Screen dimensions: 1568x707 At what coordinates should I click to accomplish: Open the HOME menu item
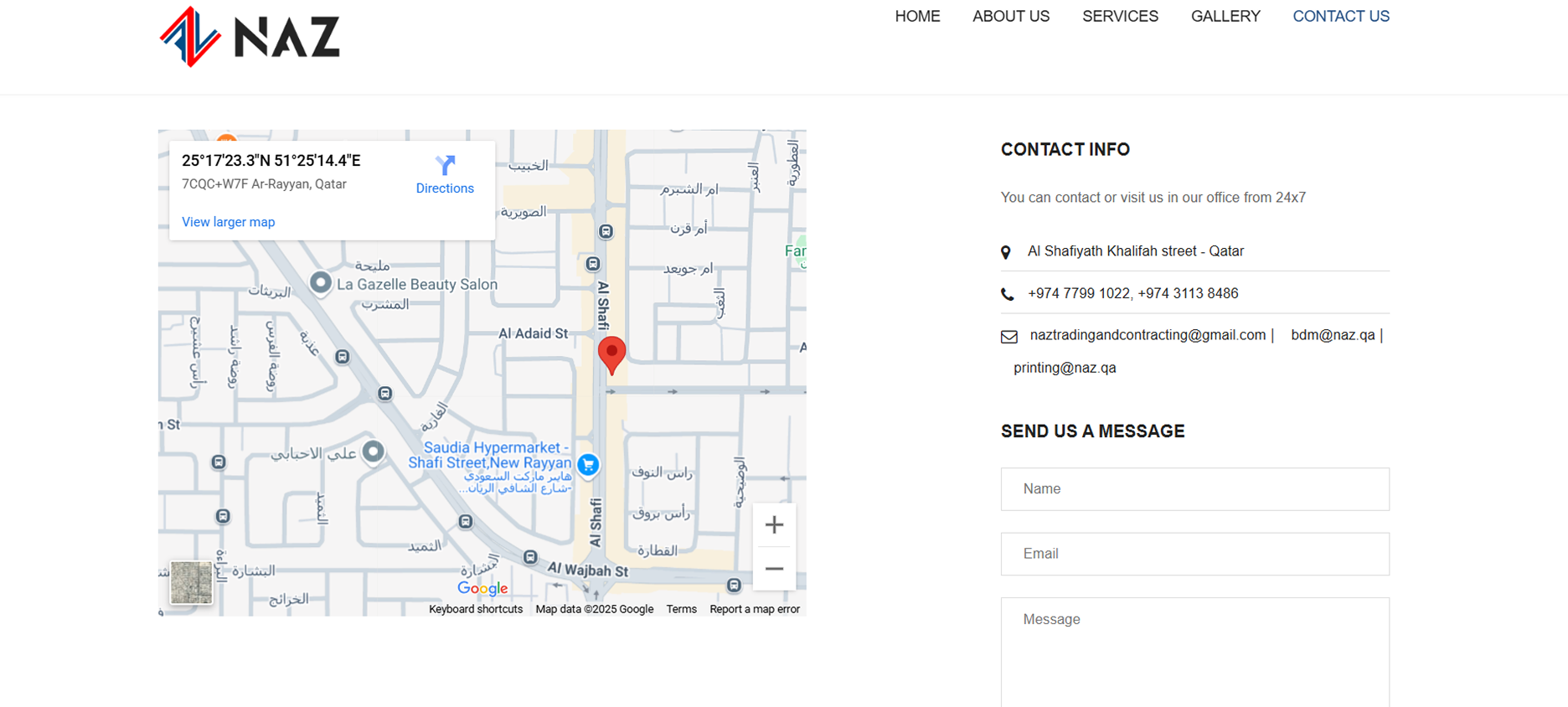tap(917, 17)
